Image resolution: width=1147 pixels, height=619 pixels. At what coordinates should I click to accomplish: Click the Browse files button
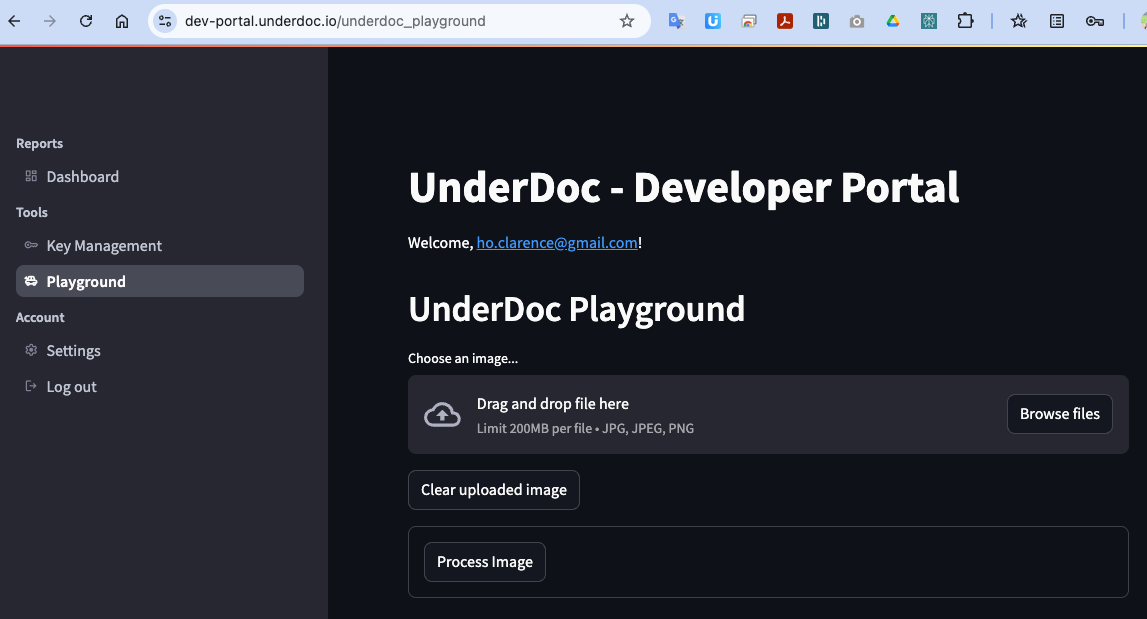point(1059,414)
